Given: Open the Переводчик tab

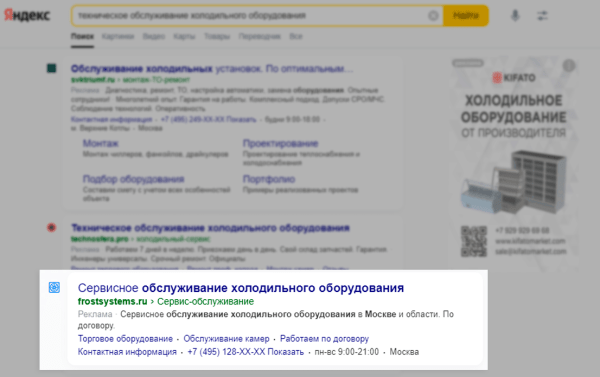Looking at the screenshot, I should pyautogui.click(x=260, y=36).
